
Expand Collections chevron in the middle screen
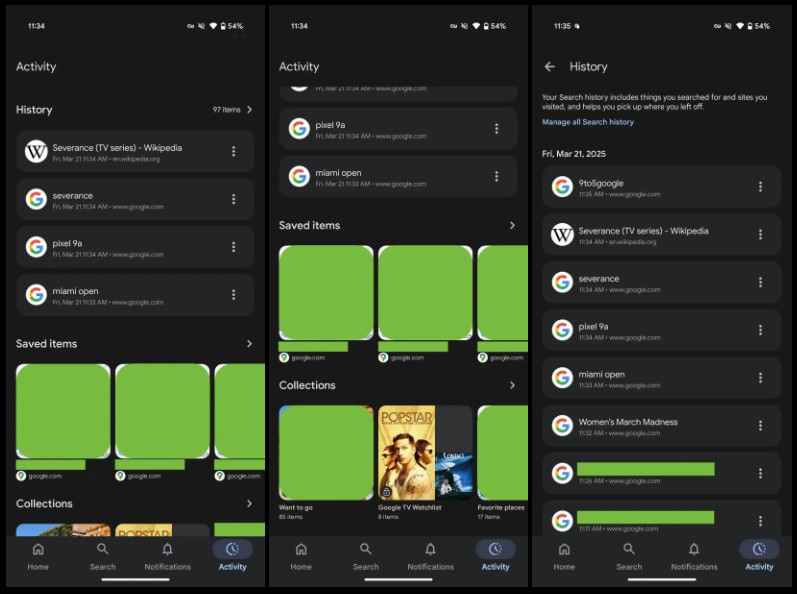(512, 385)
